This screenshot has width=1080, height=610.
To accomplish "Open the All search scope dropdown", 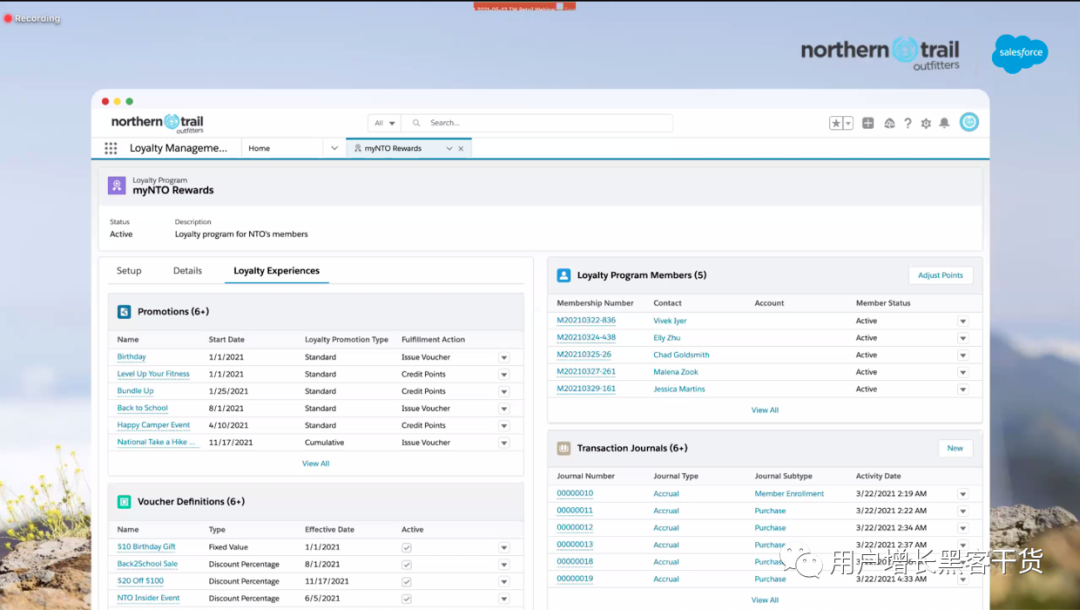I will pos(384,123).
